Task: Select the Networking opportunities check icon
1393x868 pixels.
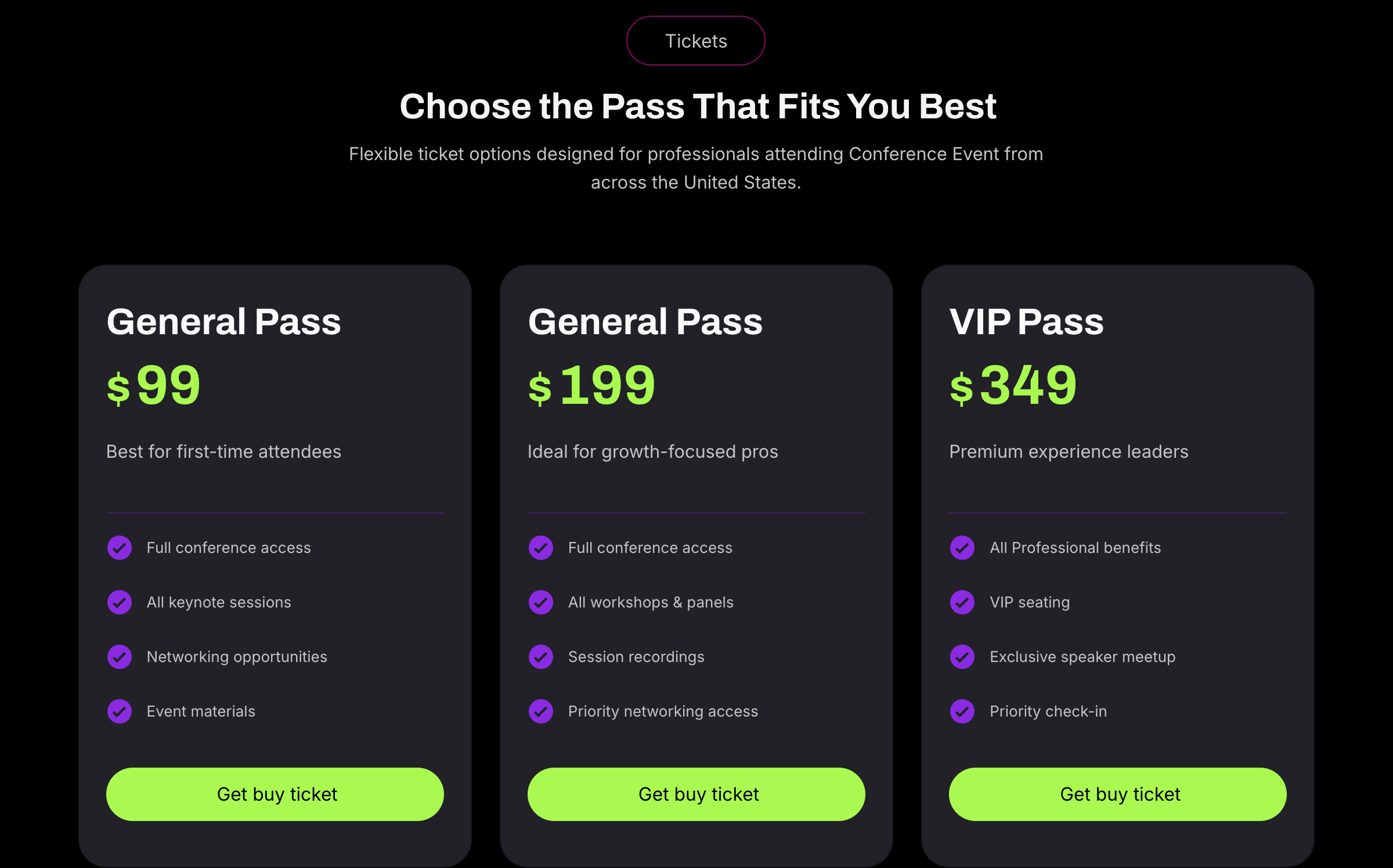Action: pyautogui.click(x=119, y=656)
